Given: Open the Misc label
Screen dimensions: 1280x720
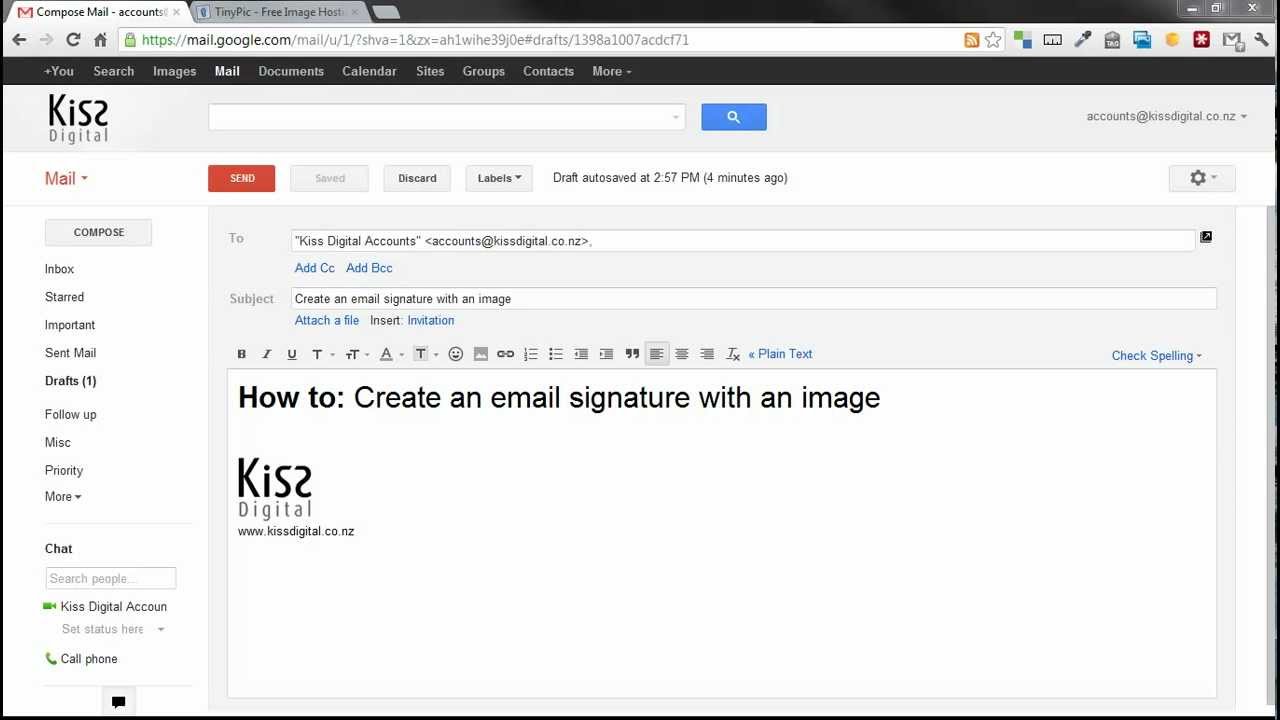Looking at the screenshot, I should click(x=57, y=442).
